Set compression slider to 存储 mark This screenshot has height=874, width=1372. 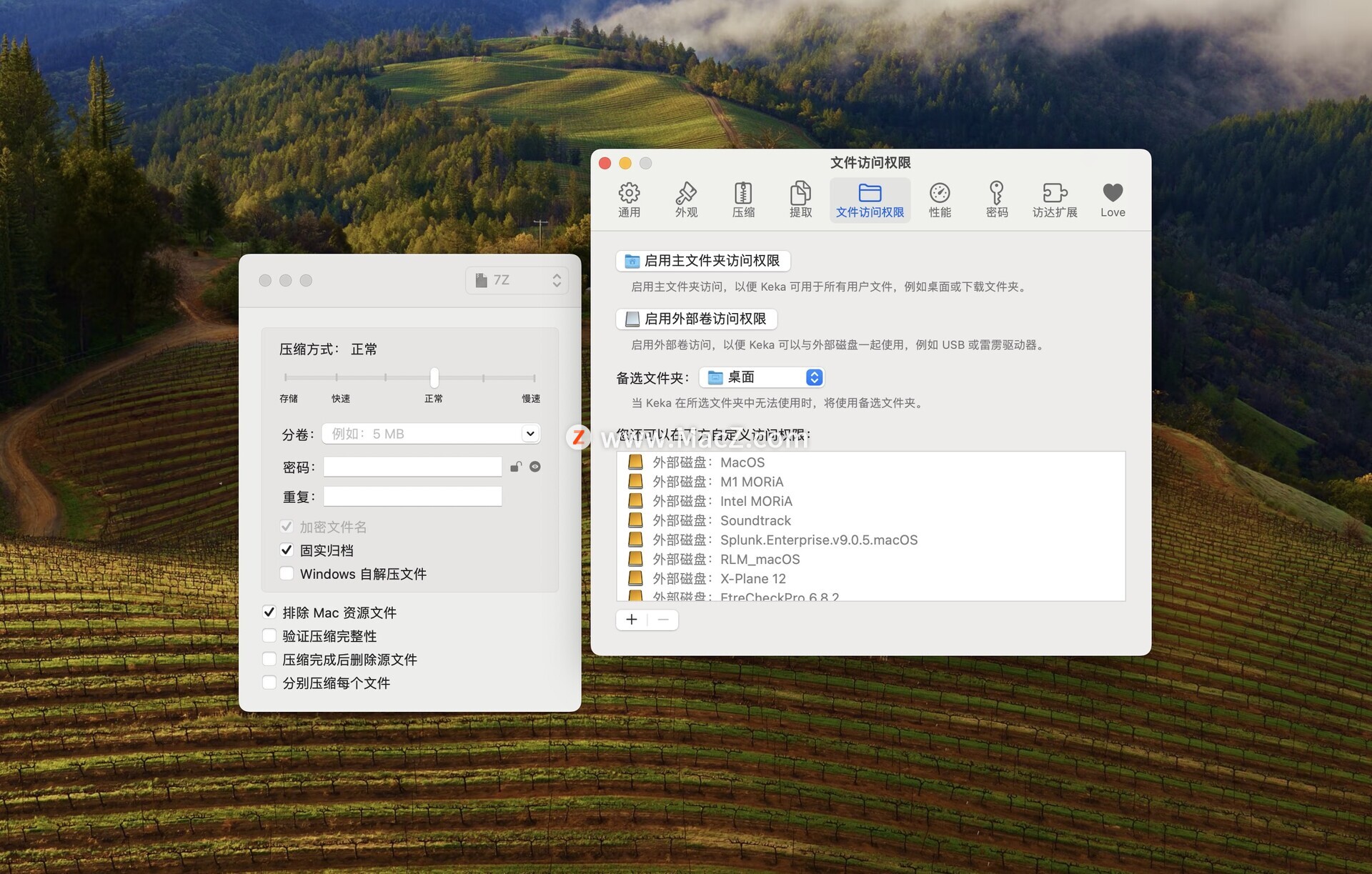[286, 377]
